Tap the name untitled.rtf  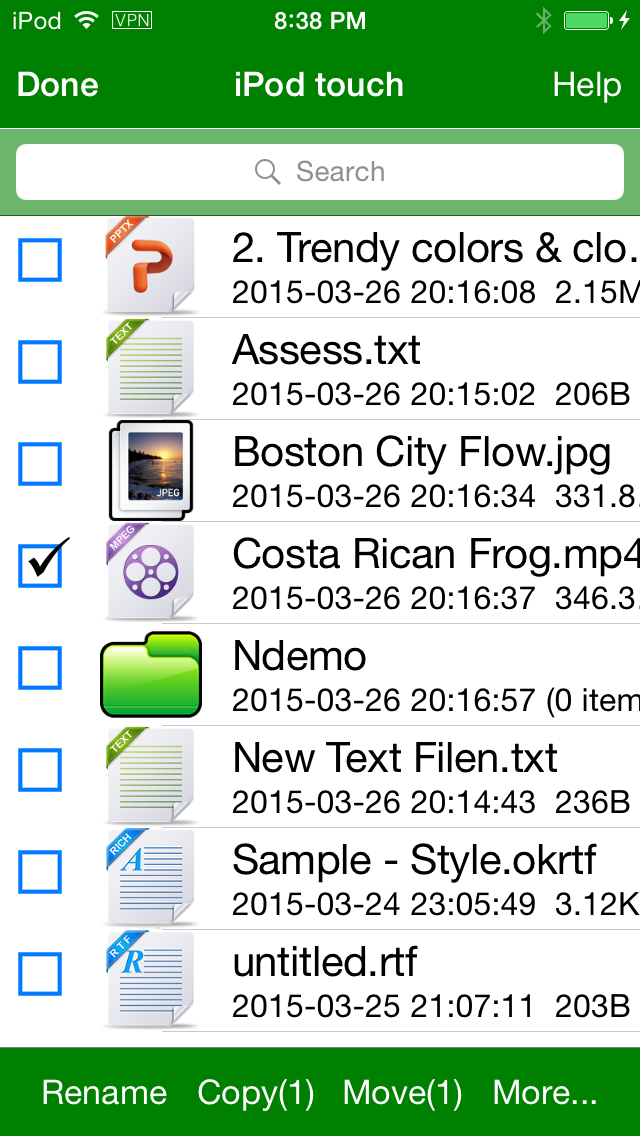325,963
